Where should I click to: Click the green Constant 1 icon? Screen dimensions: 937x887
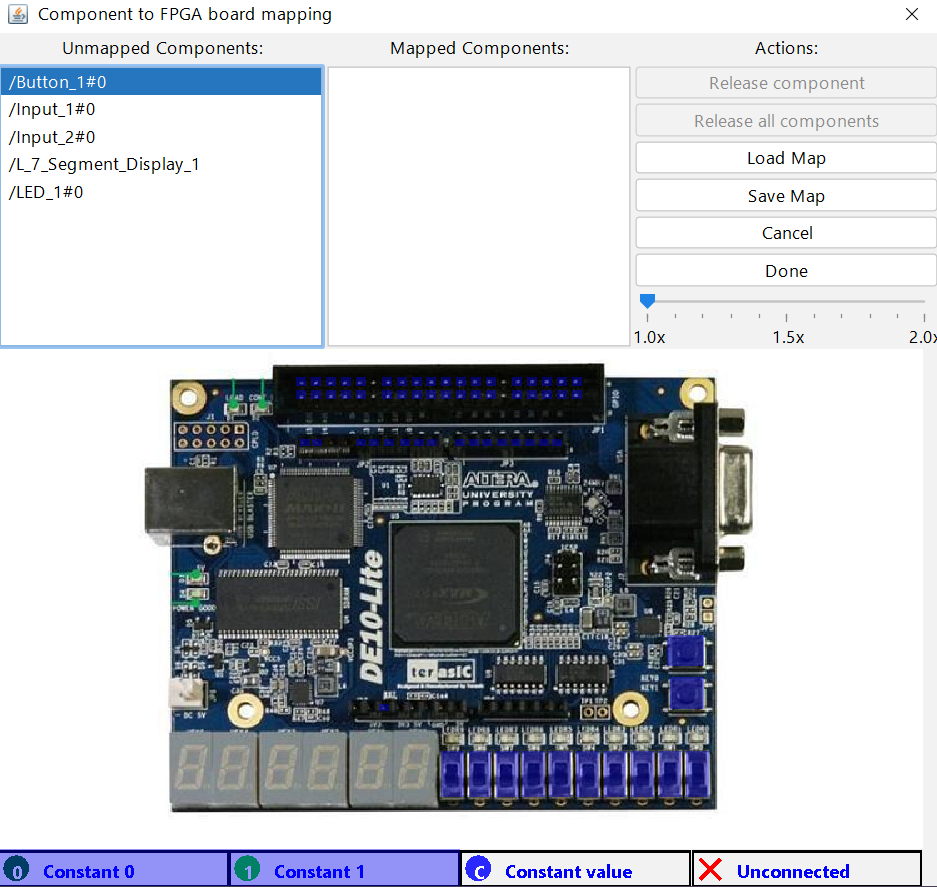tap(248, 870)
